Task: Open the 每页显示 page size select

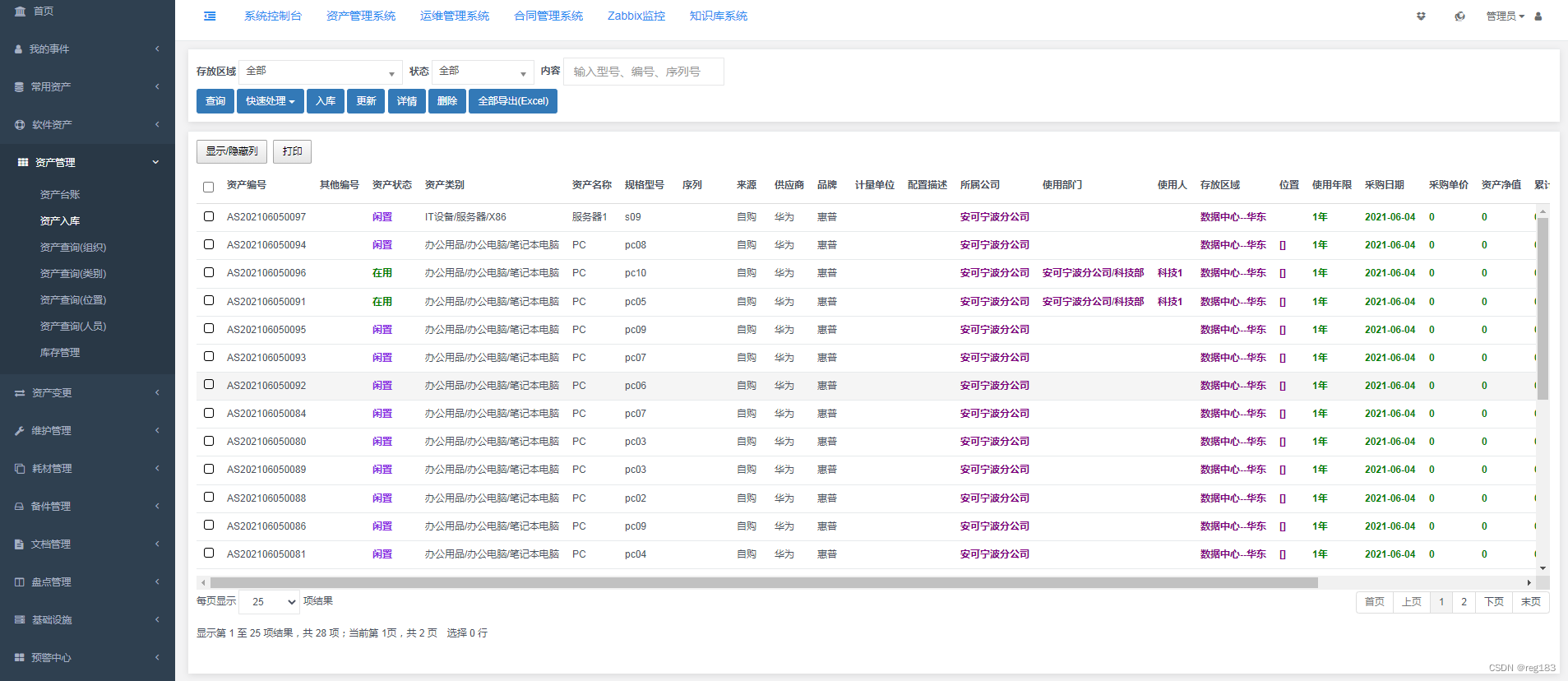Action: [270, 602]
